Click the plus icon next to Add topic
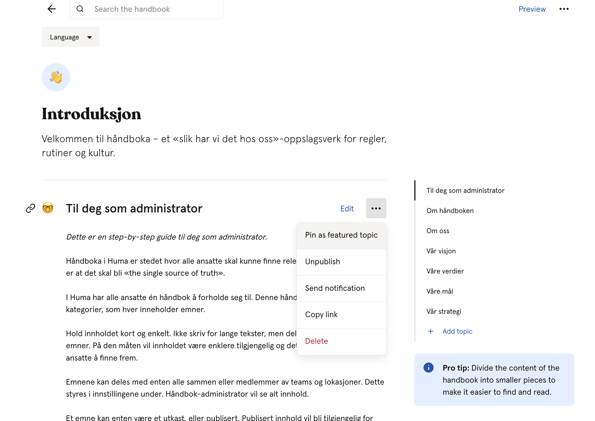The width and height of the screenshot is (595, 421). (430, 331)
